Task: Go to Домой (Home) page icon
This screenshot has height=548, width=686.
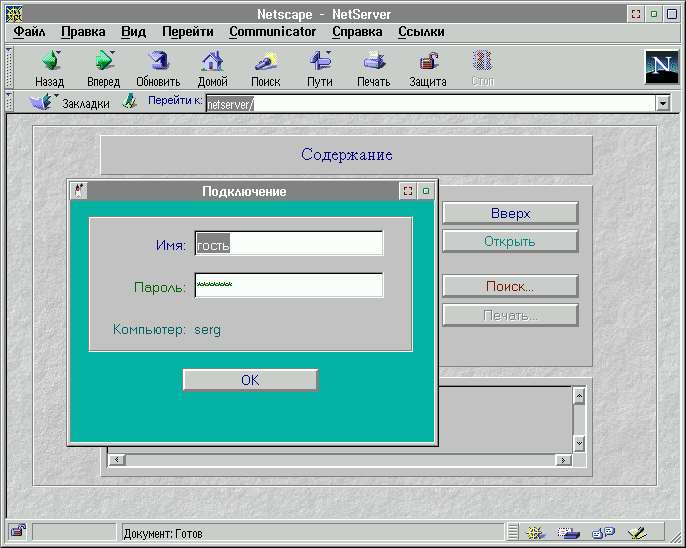Action: [x=212, y=66]
